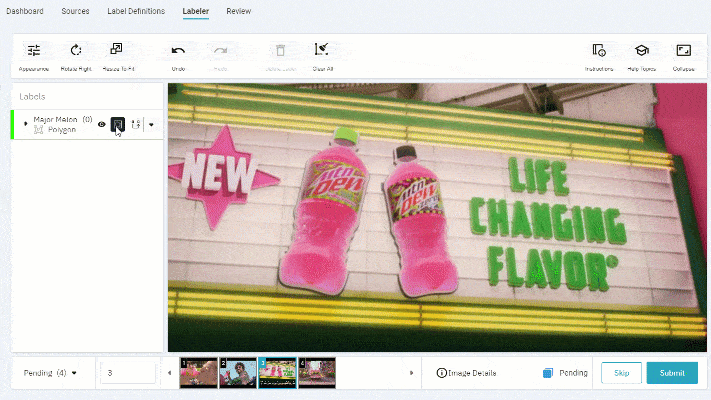Go to the Label Definitions tab
This screenshot has width=711, height=400.
136,11
